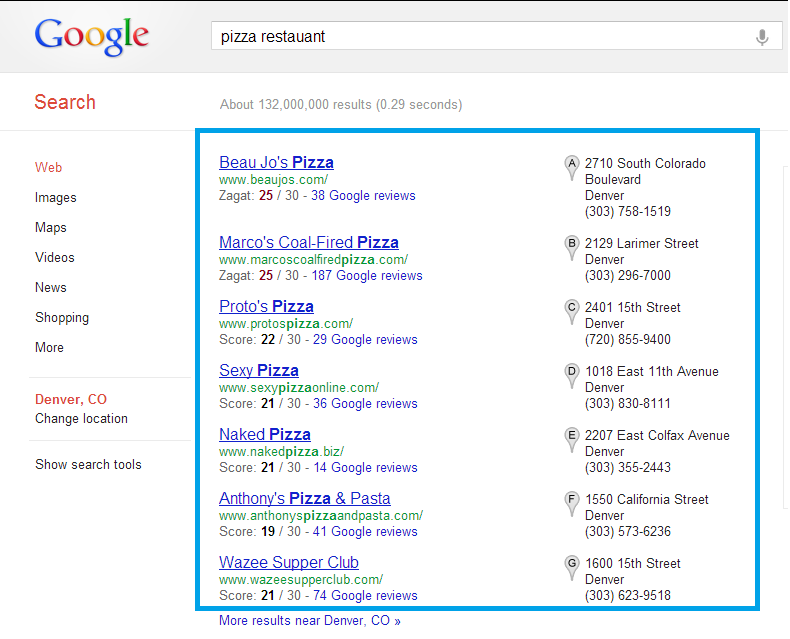Click Show search tools
This screenshot has width=790, height=639.
(x=88, y=464)
